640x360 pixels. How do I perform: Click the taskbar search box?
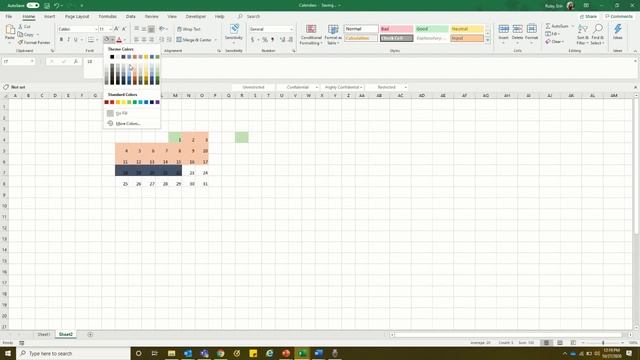pyautogui.click(x=73, y=353)
